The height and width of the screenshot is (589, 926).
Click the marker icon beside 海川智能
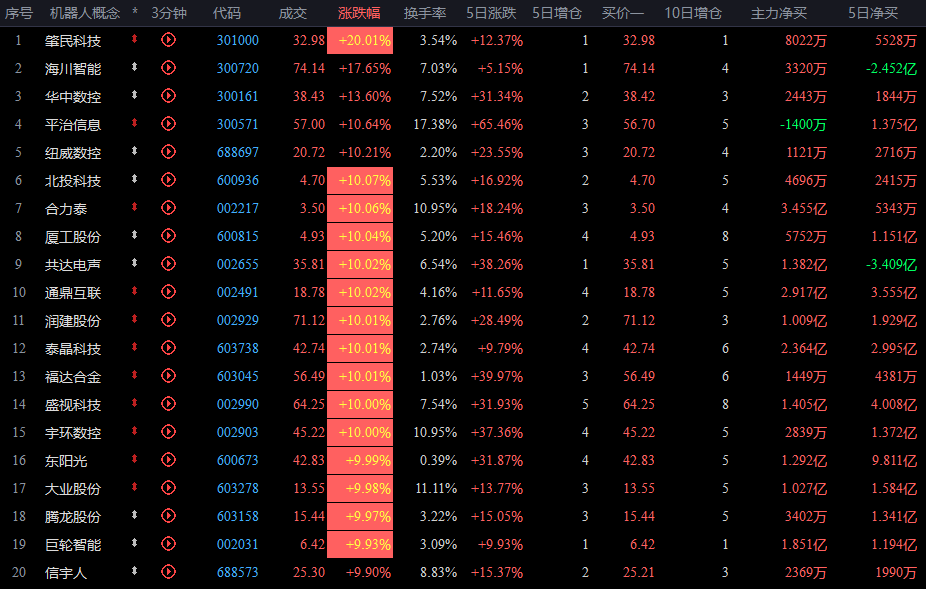(135, 67)
